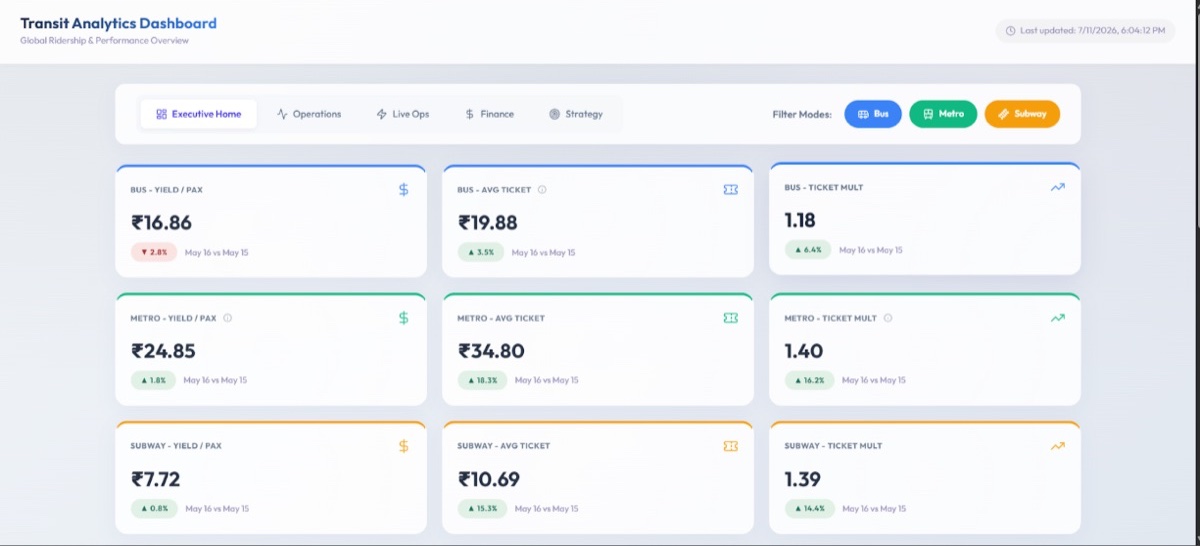1200x546 pixels.
Task: Click the ₹7.72 Subway yield value
Action: pos(156,479)
